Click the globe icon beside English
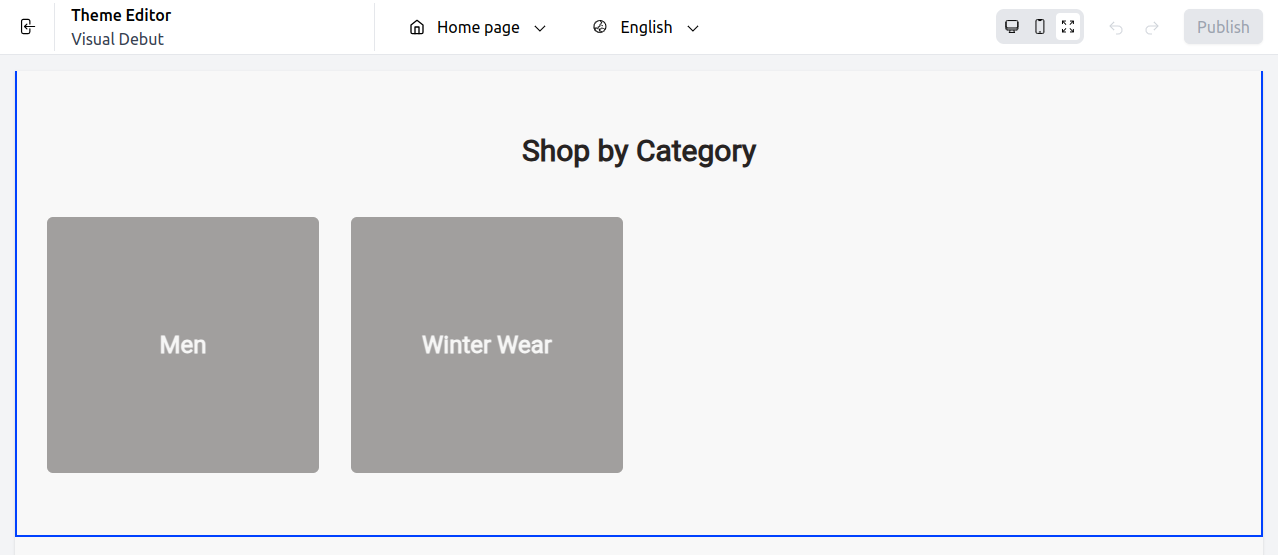The width and height of the screenshot is (1278, 555). click(600, 27)
